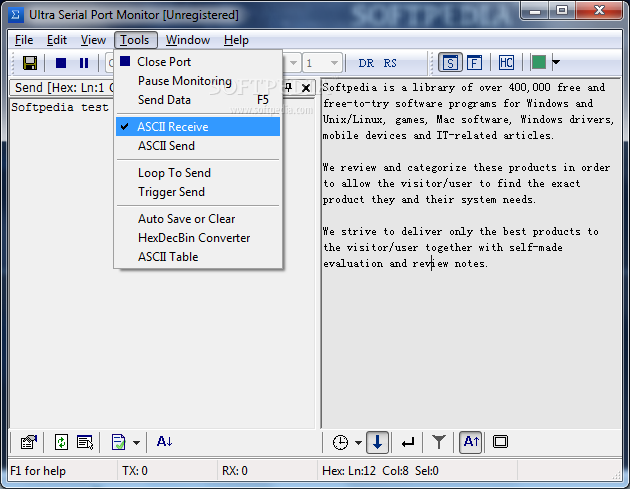Click in the received text pane
630x489 pixels.
pos(471,253)
